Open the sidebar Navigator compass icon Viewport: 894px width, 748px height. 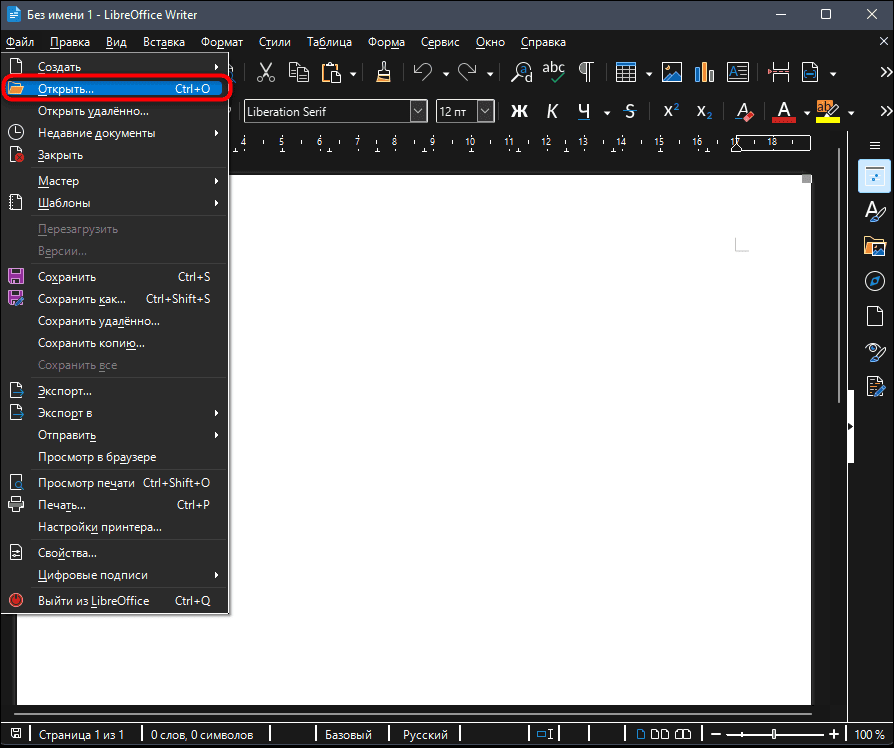click(x=874, y=280)
